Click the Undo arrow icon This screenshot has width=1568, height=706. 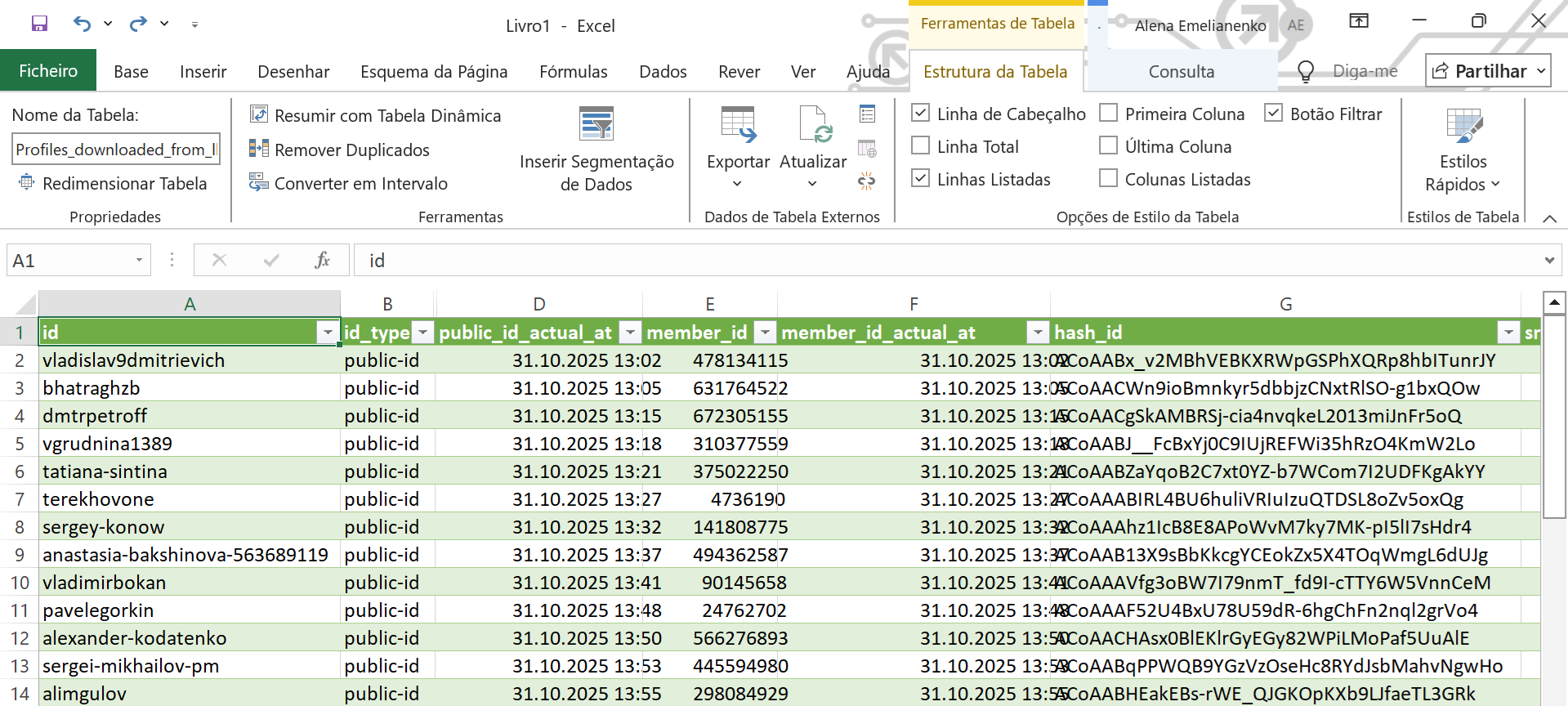(82, 24)
